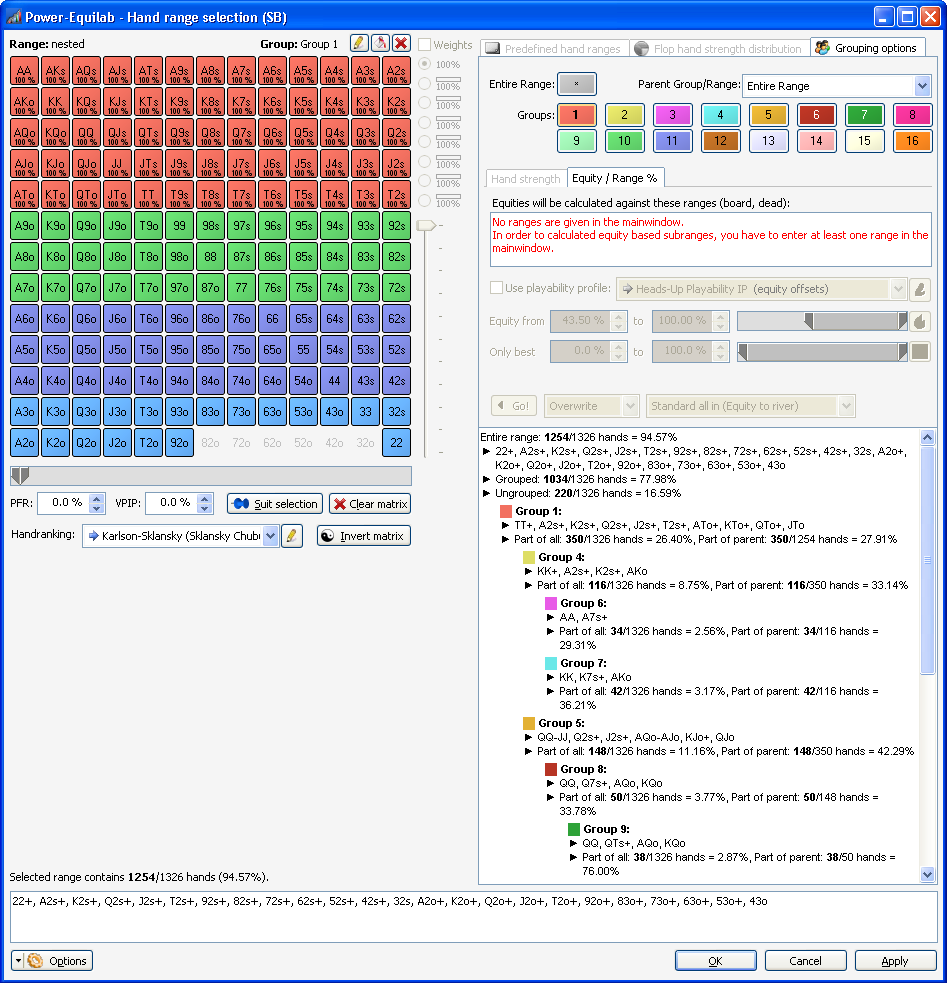Select the fourth weight radio button
This screenshot has height=983, width=947.
click(425, 122)
